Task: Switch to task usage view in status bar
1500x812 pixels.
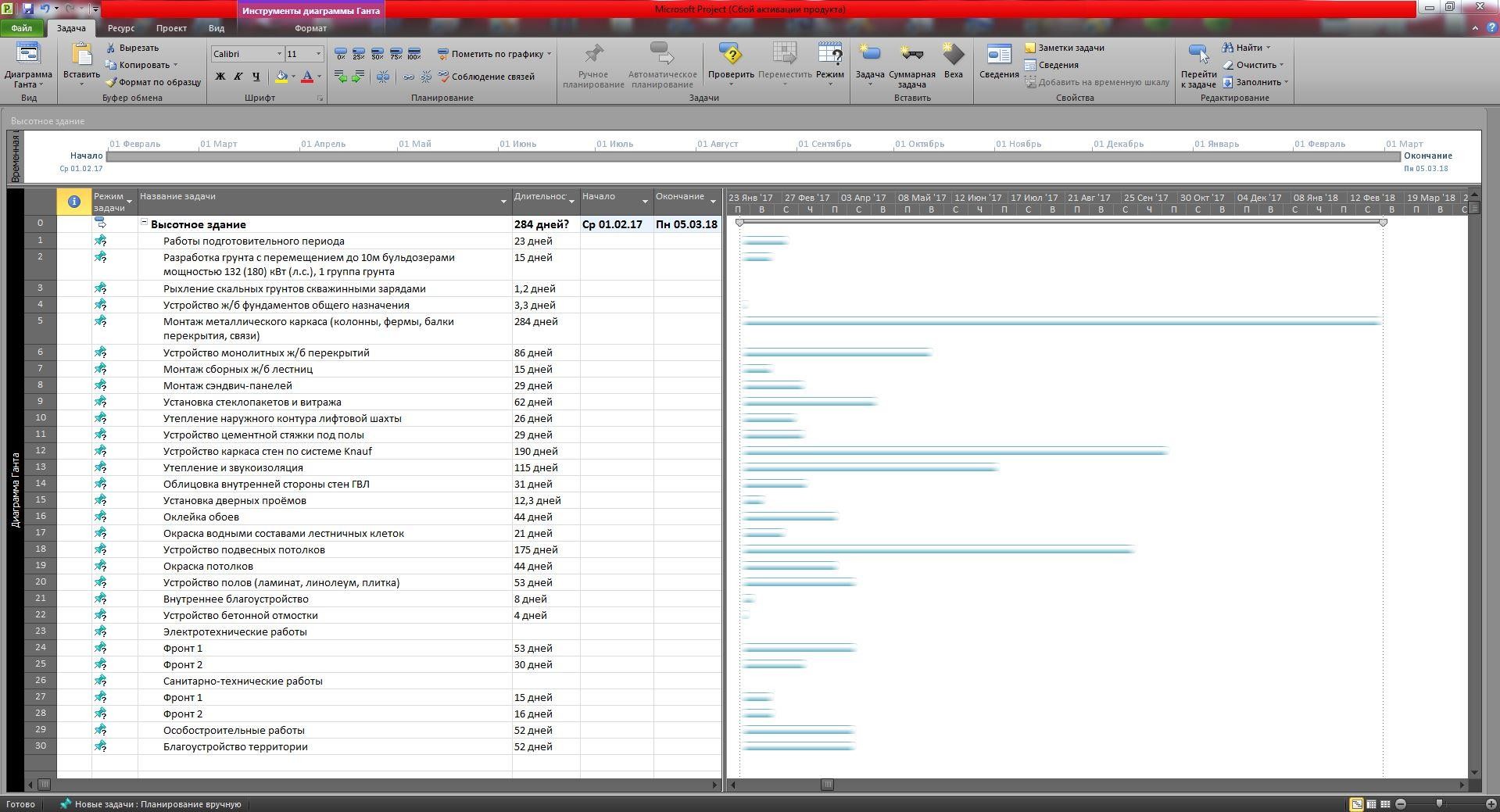Action: pyautogui.click(x=1371, y=804)
